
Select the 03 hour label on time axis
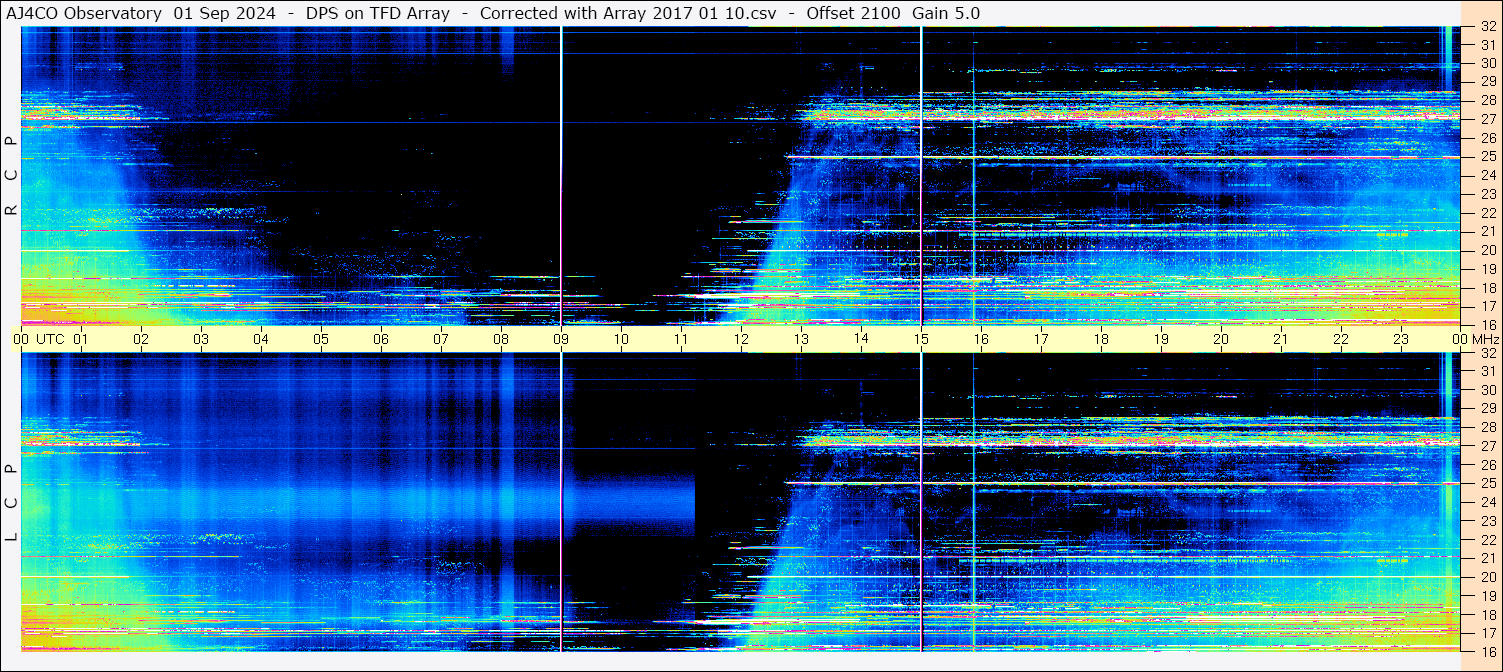[x=201, y=339]
